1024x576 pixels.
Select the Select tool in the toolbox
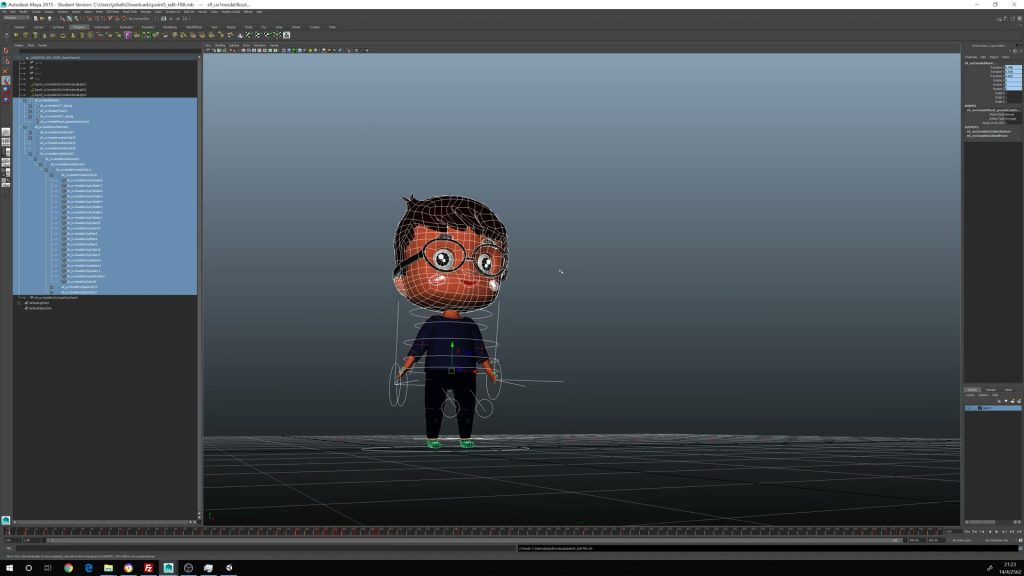pos(6,50)
